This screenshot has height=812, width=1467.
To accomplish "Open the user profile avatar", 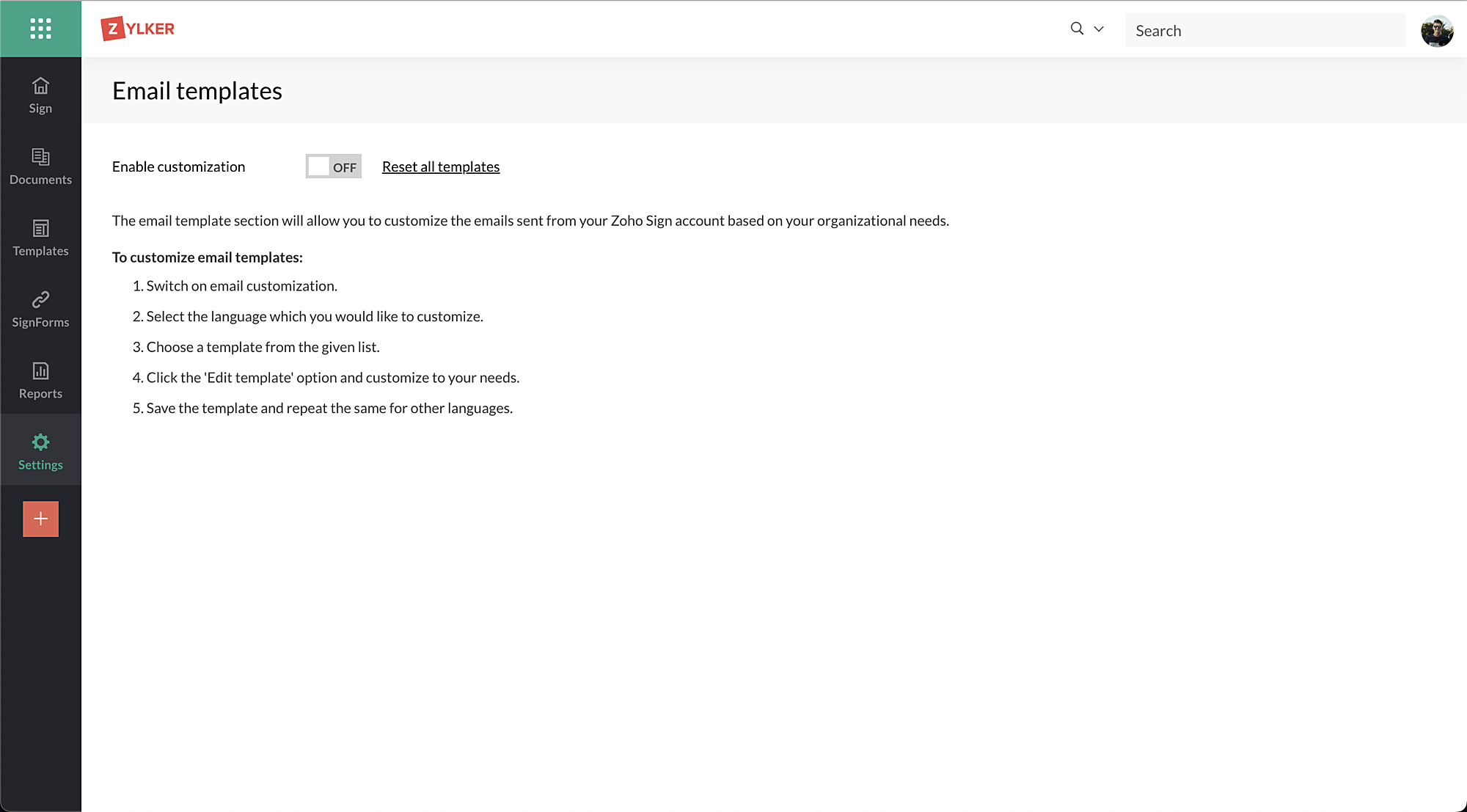I will [x=1436, y=31].
